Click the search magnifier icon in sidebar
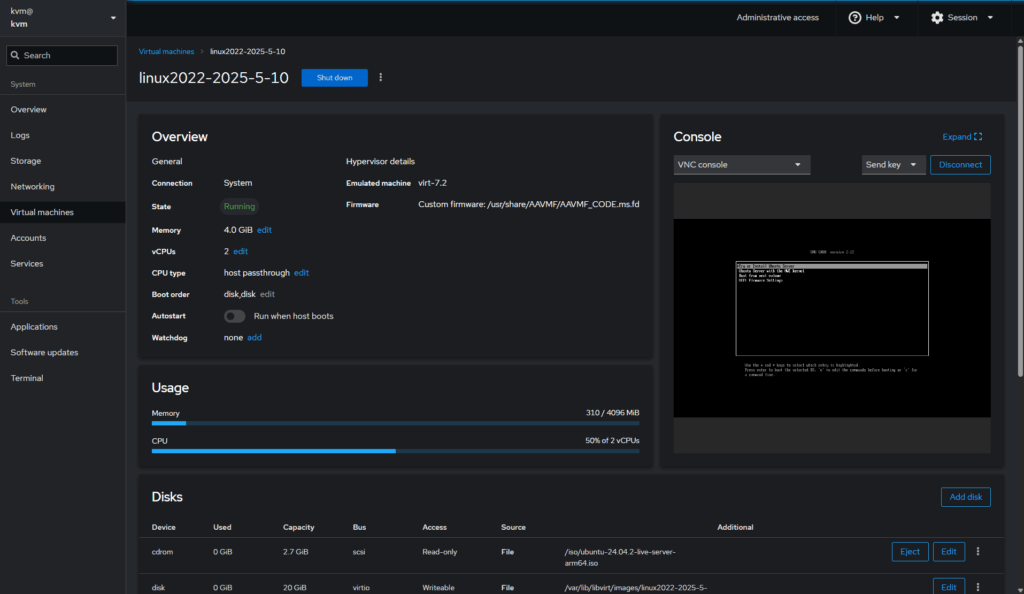 14,55
